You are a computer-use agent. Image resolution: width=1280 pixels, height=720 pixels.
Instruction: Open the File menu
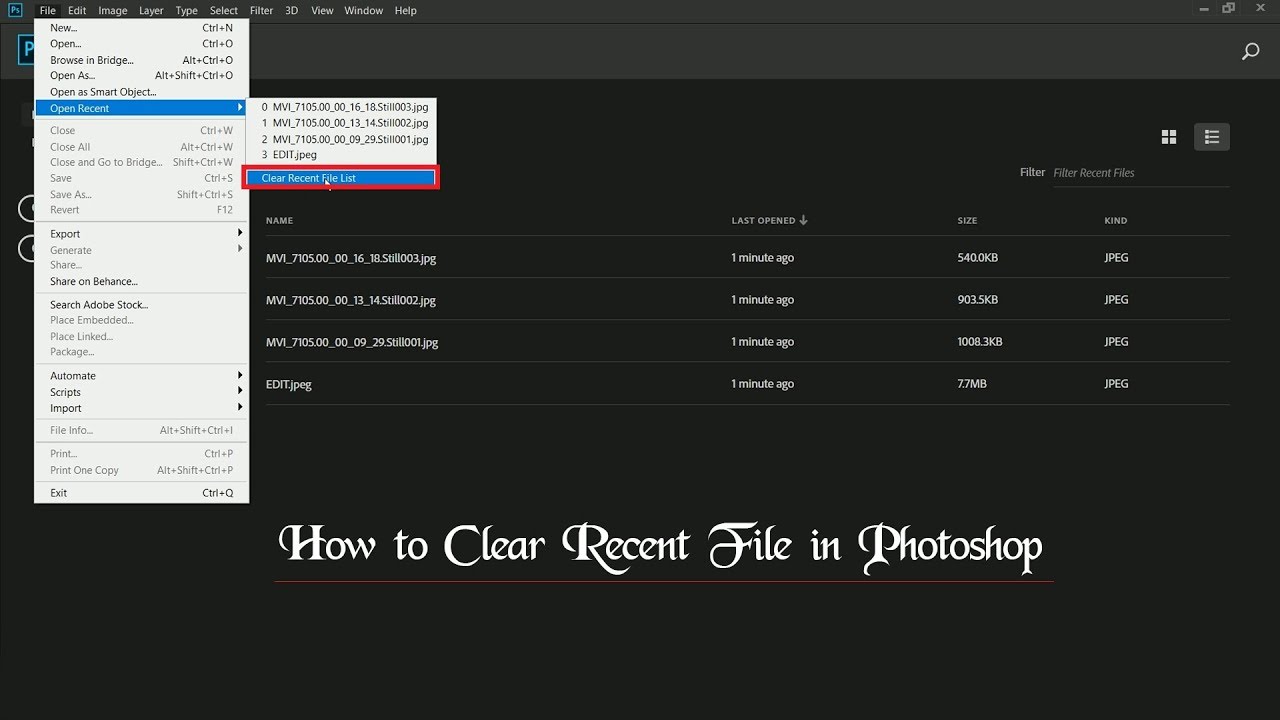[x=48, y=10]
